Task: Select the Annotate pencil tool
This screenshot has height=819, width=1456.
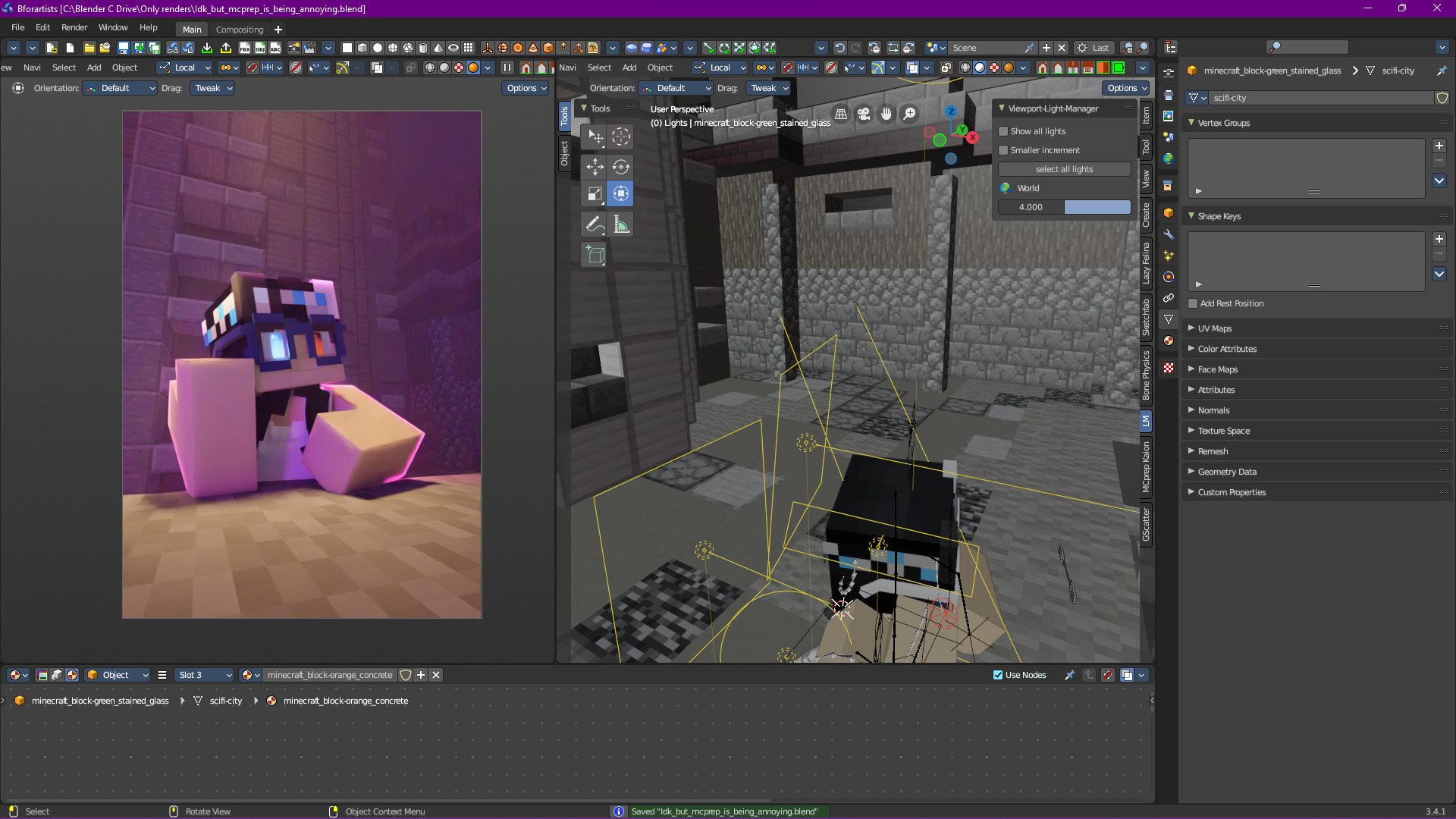Action: click(595, 224)
